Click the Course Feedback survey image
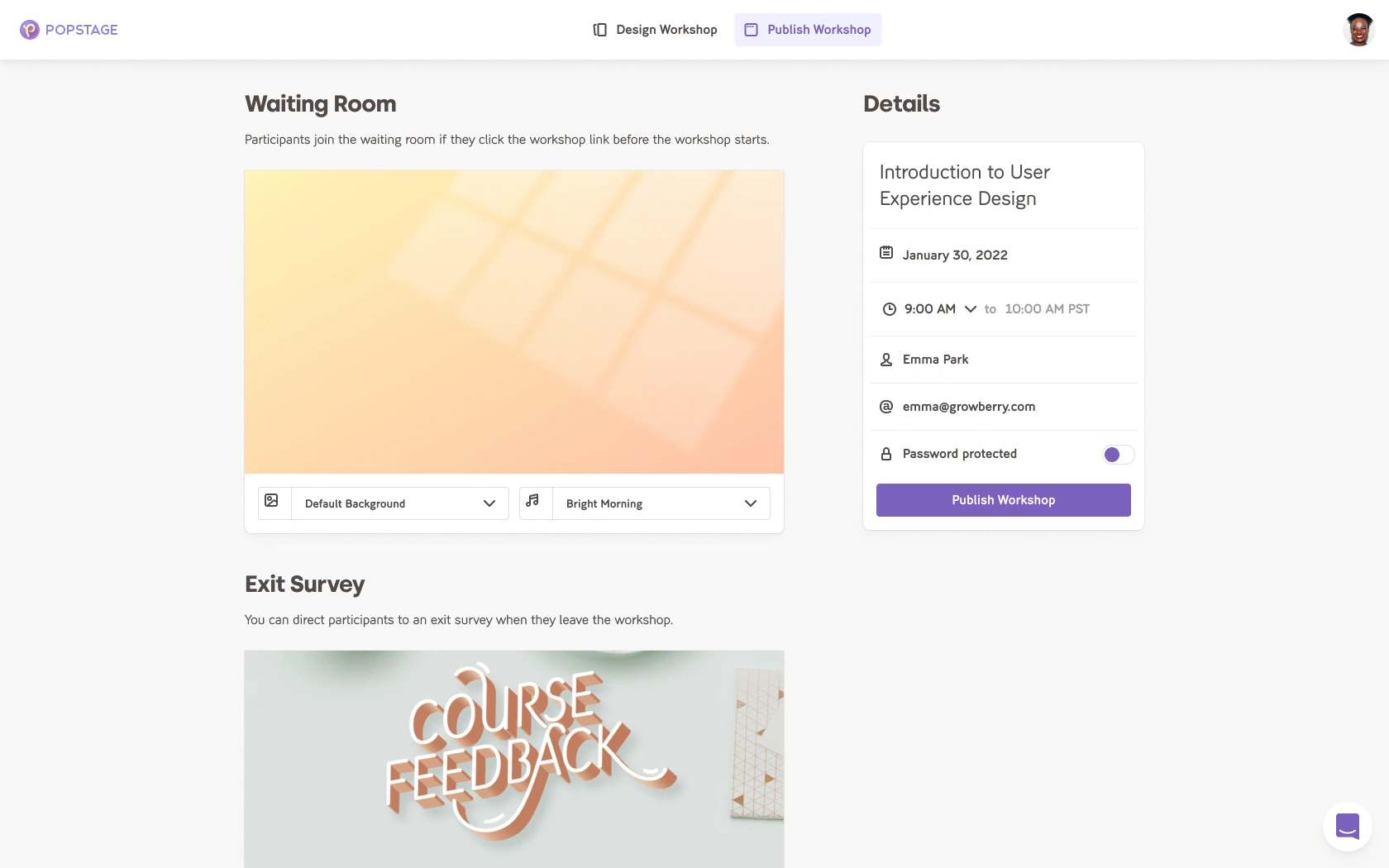 pyautogui.click(x=514, y=759)
